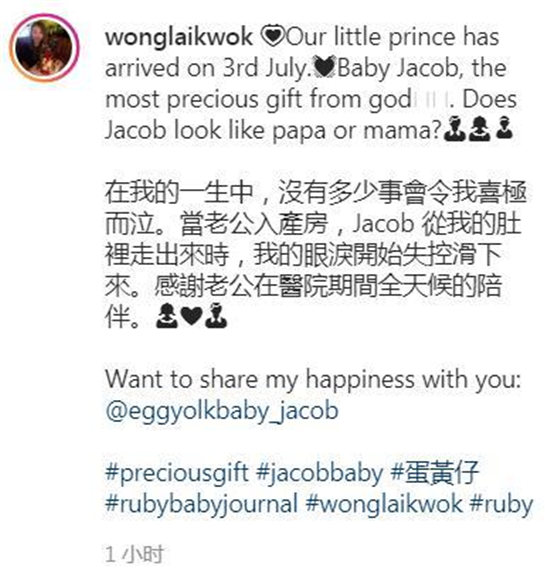The height and width of the screenshot is (579, 550).
Task: Open the #ruby hashtag
Action: (502, 504)
